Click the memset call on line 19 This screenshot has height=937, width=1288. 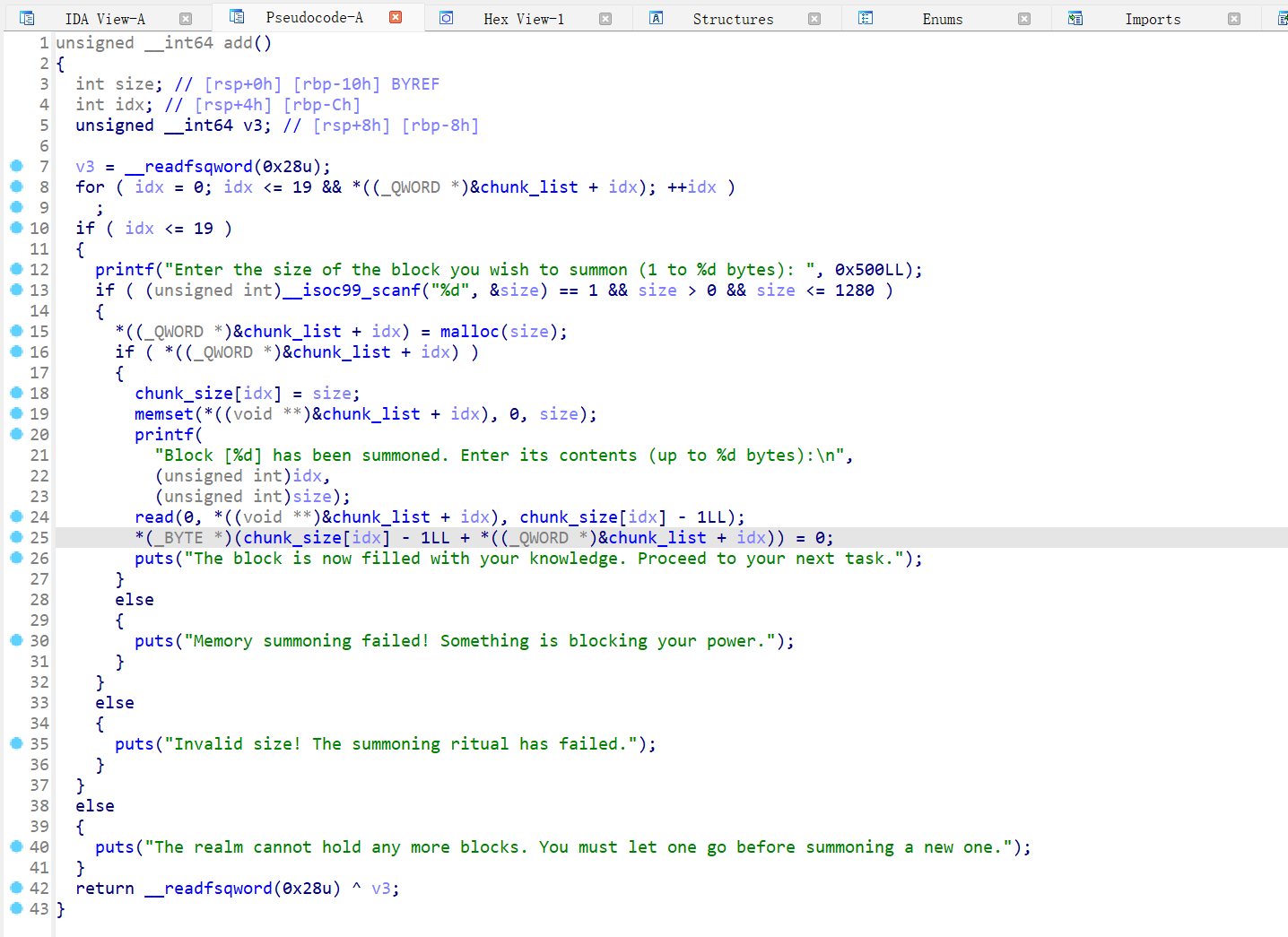pyautogui.click(x=163, y=414)
